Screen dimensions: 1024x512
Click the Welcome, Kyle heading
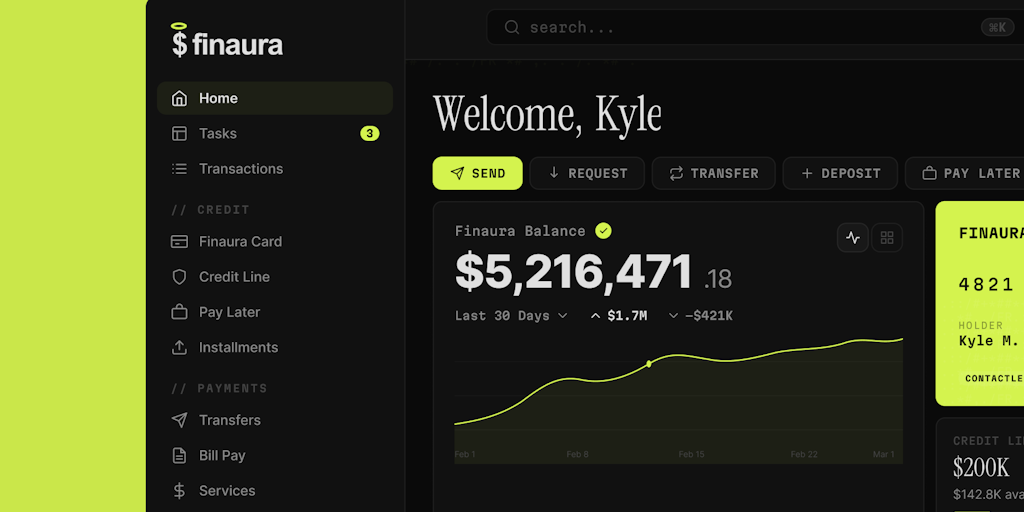(x=547, y=116)
